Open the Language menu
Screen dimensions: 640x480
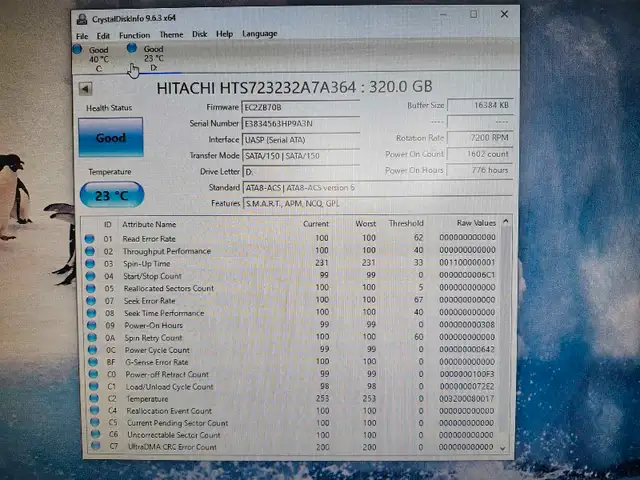pyautogui.click(x=260, y=33)
